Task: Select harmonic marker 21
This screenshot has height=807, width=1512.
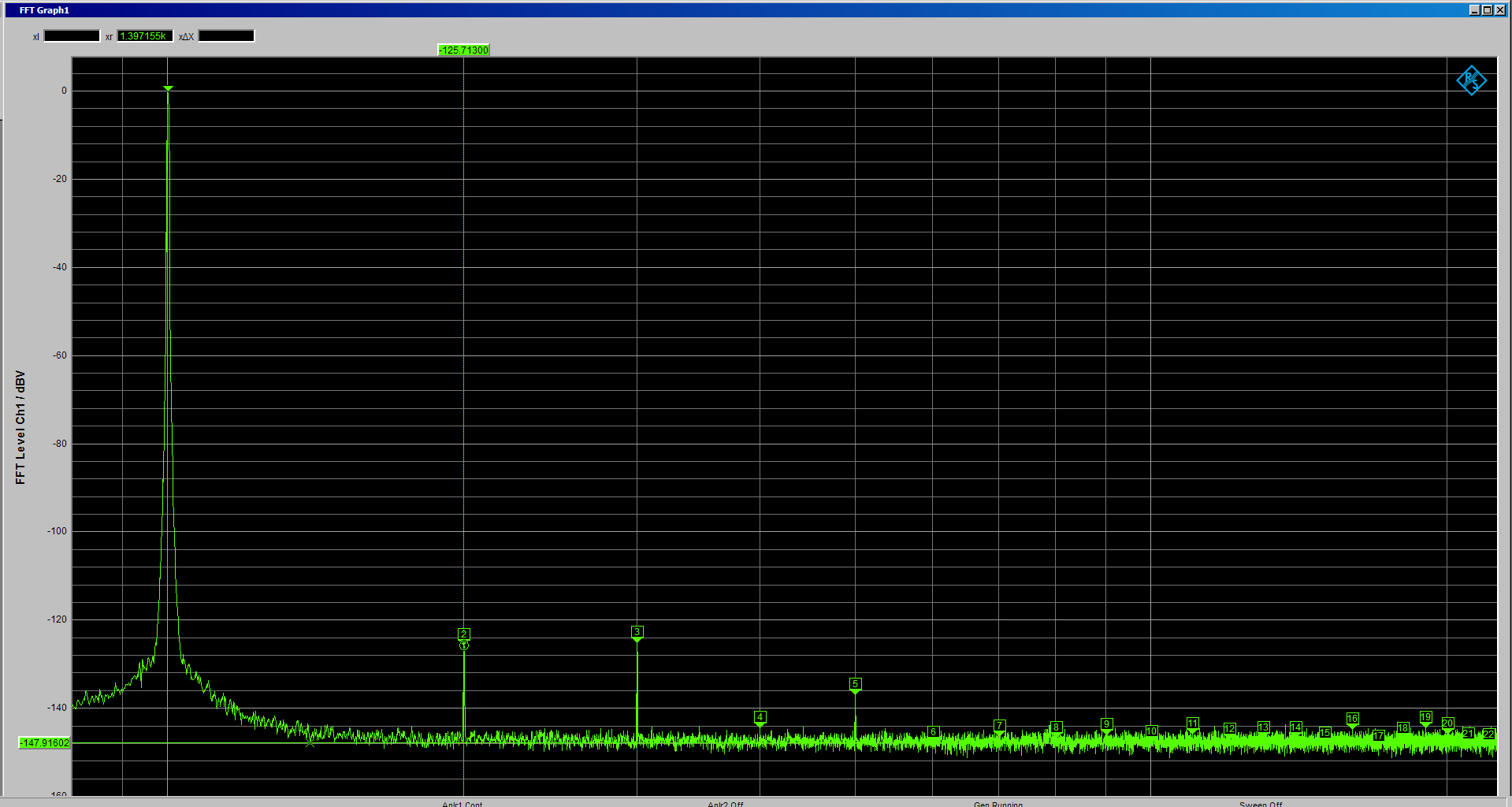Action: [1469, 734]
